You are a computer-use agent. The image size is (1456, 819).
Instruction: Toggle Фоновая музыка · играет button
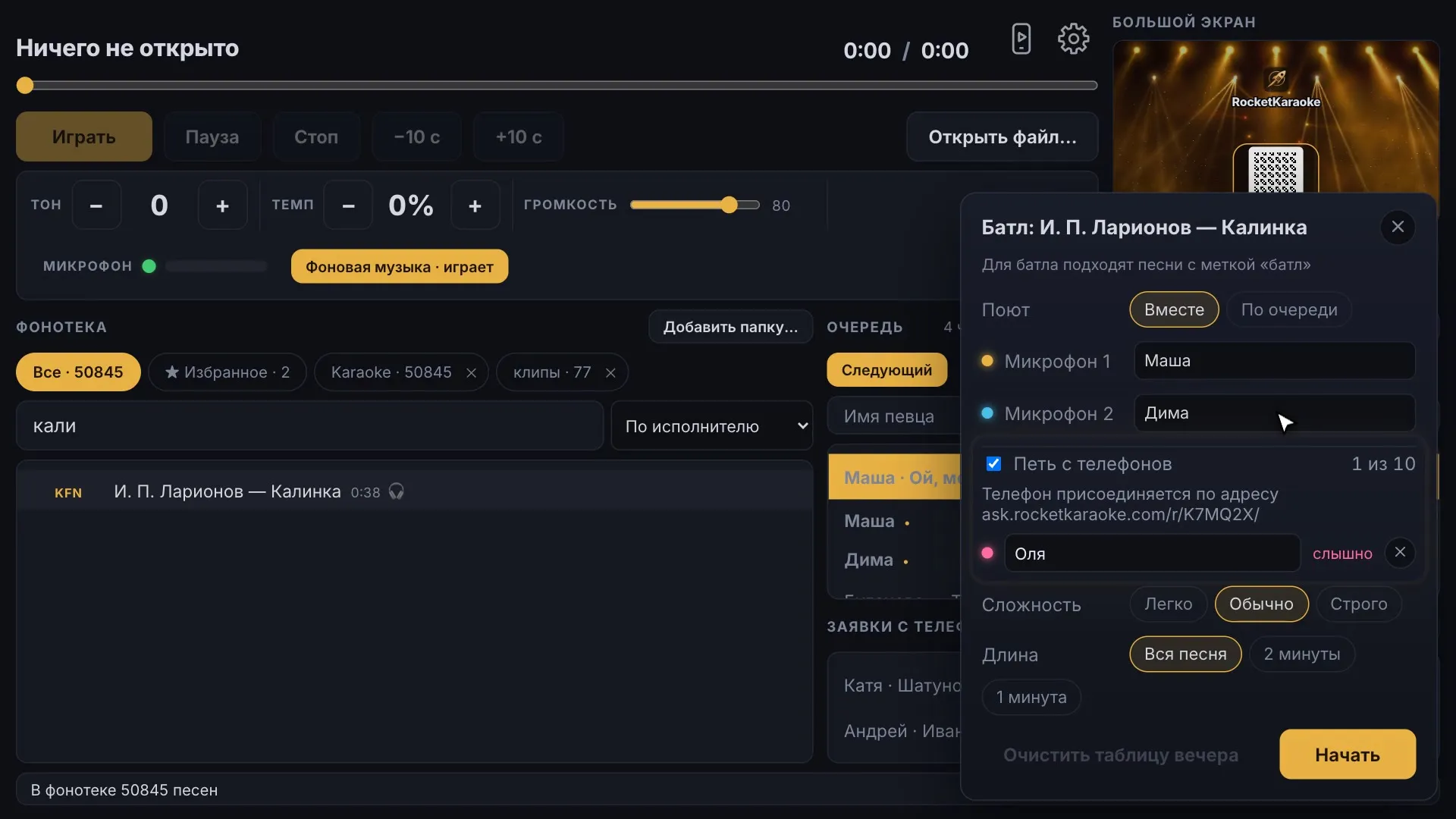pos(399,266)
